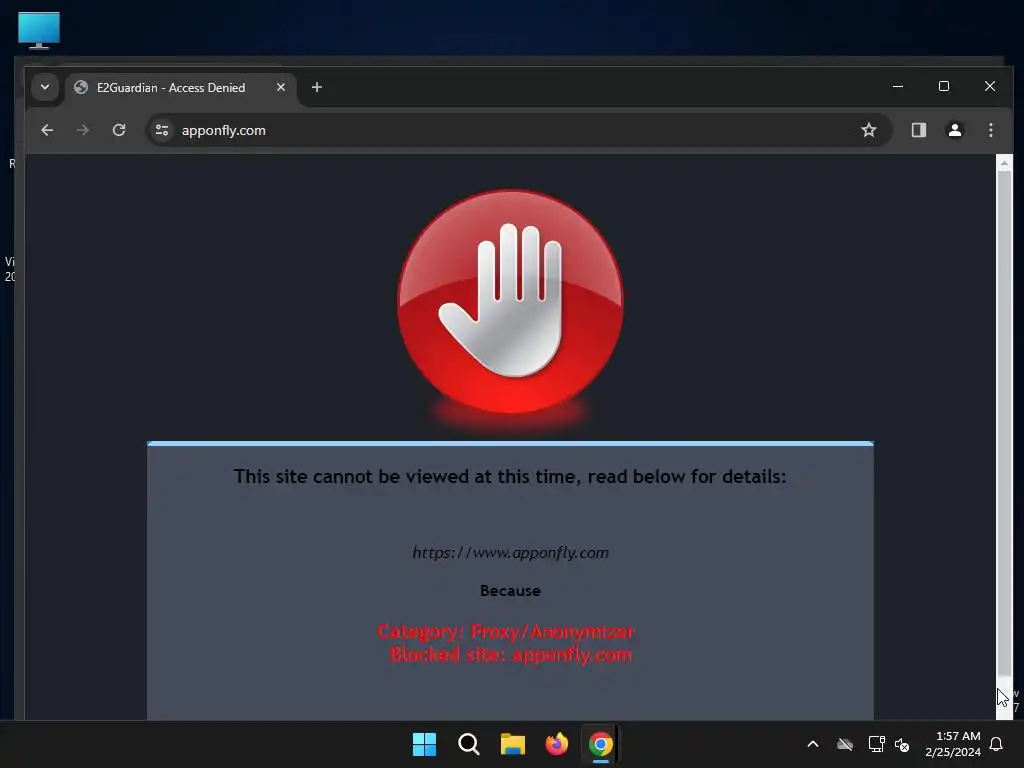Close the E2Guardian - Access Denied tab
This screenshot has height=768, width=1024.
[281, 87]
